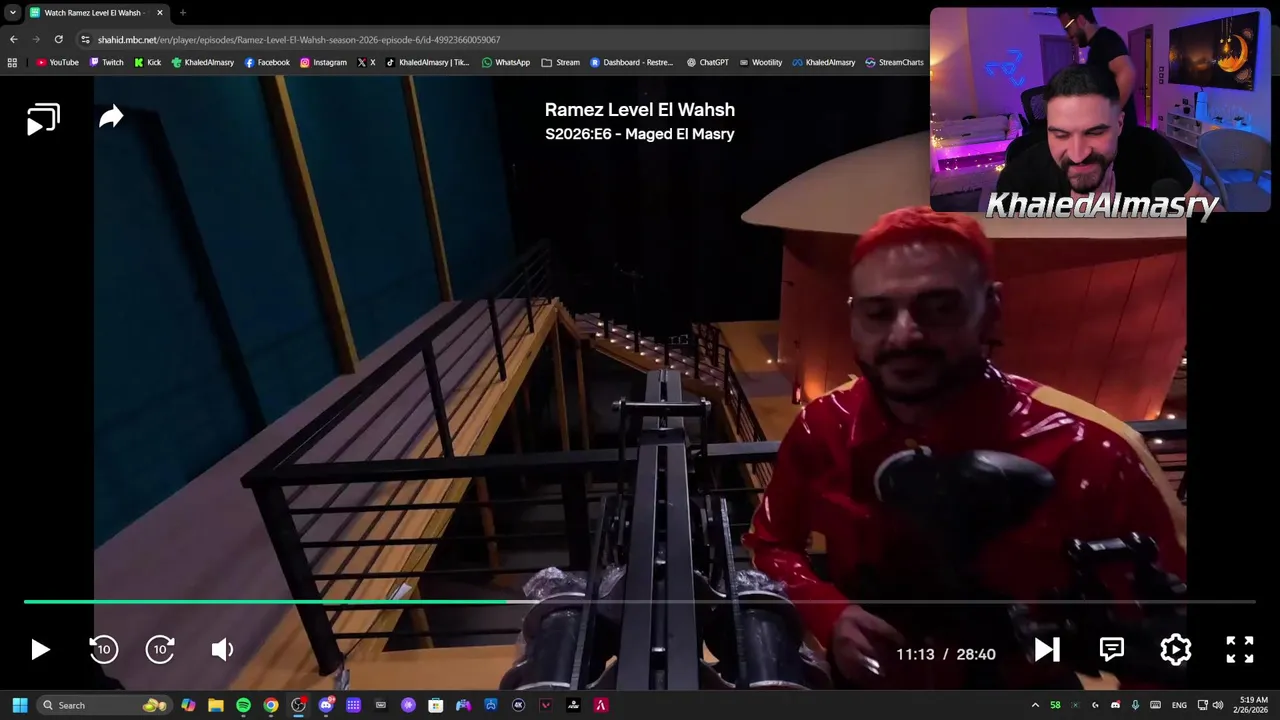Image resolution: width=1280 pixels, height=720 pixels.
Task: Mute the player volume speaker icon
Action: [x=222, y=650]
